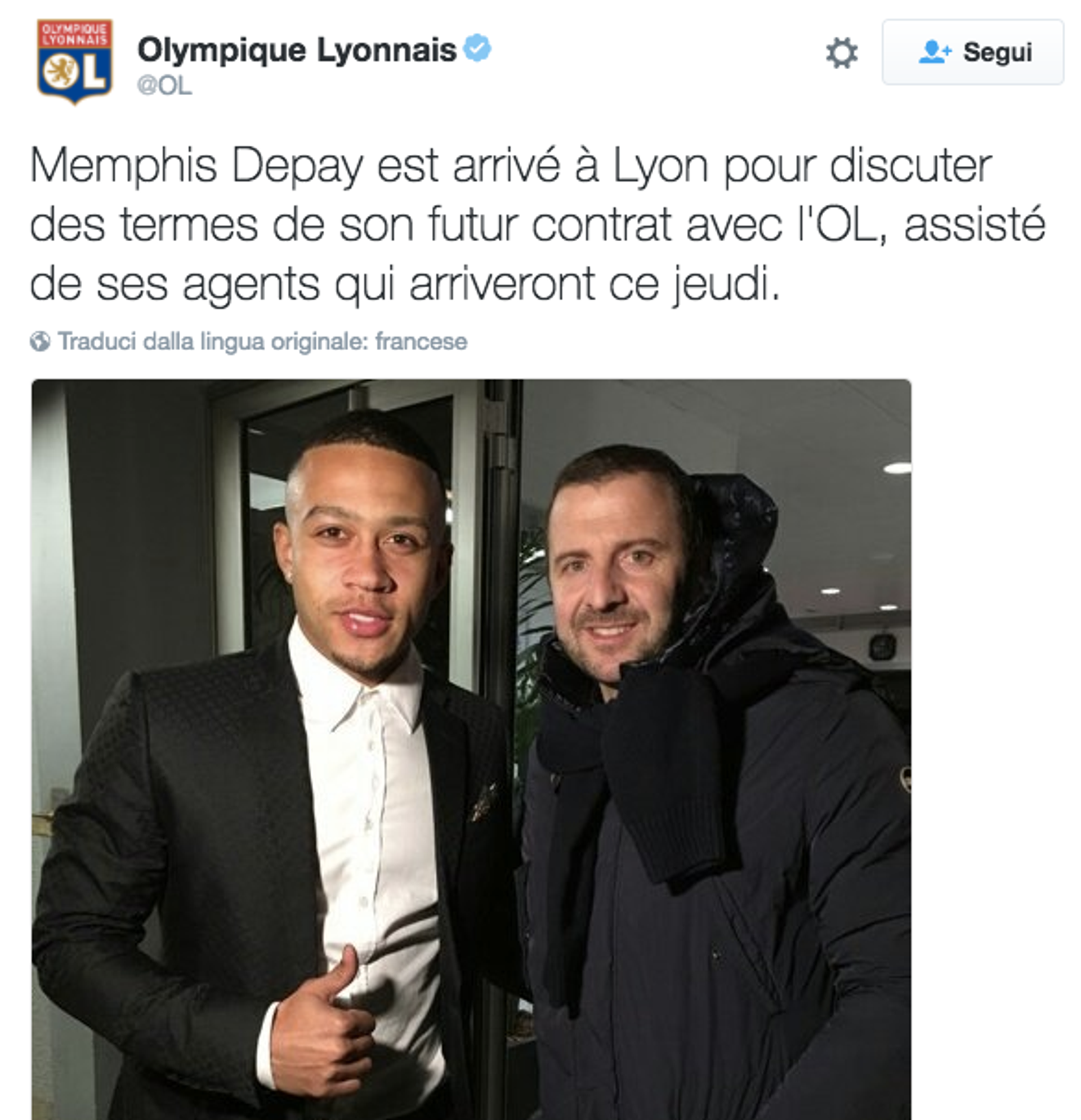The width and height of the screenshot is (1081, 1120).
Task: Open the Olympique Lyonnais crest avatar
Action: click(x=75, y=62)
